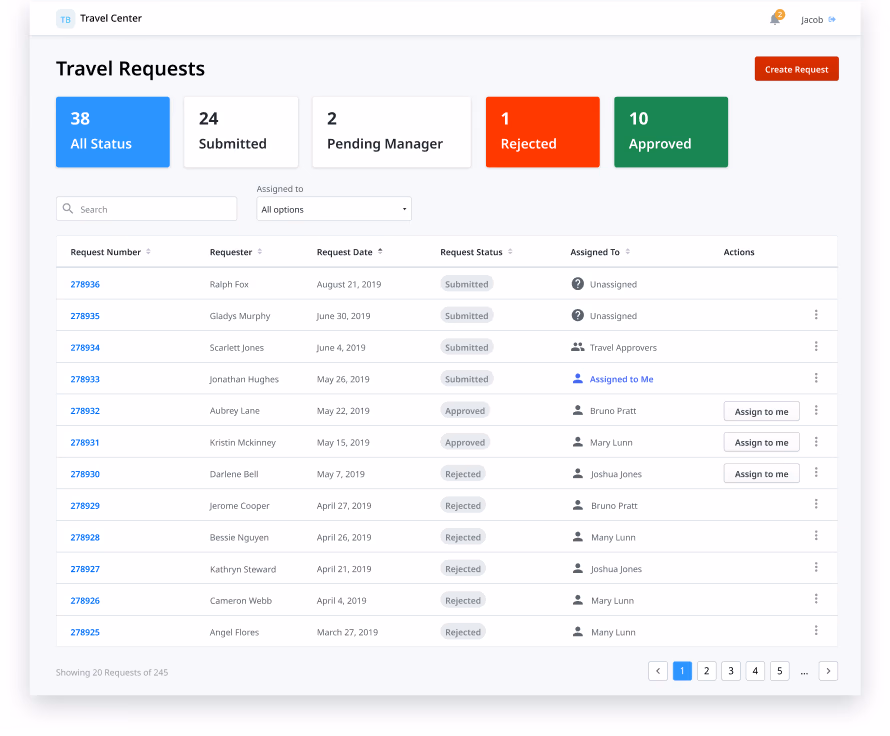Open three-dot menu for Jerome Cooper row
890x736 pixels.
(816, 505)
